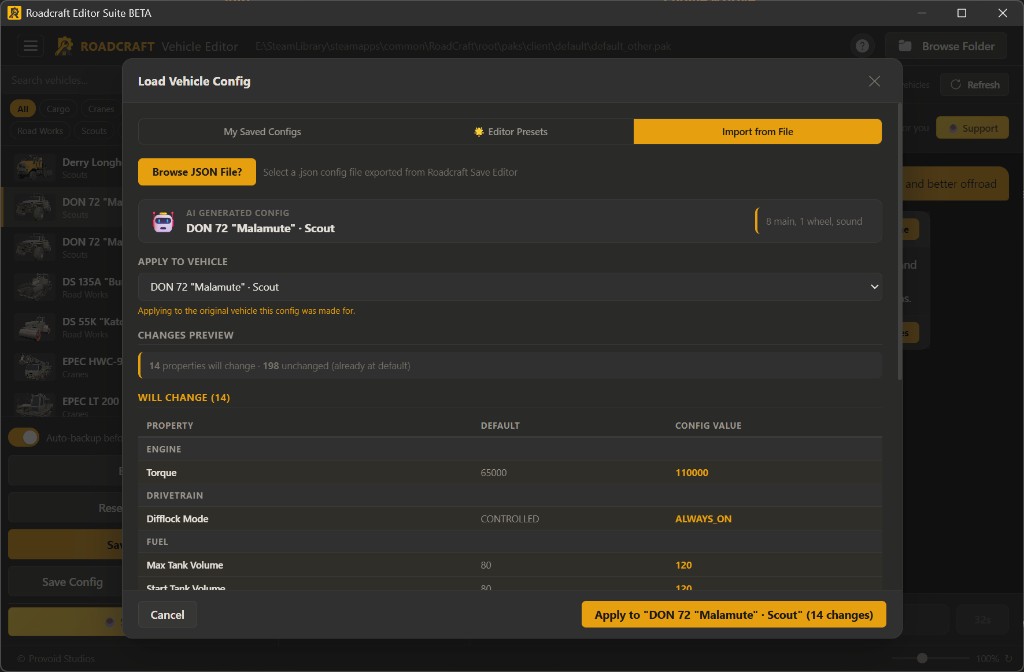Screen dimensions: 1024x672
Task: Click the Refresh button
Action: click(974, 85)
